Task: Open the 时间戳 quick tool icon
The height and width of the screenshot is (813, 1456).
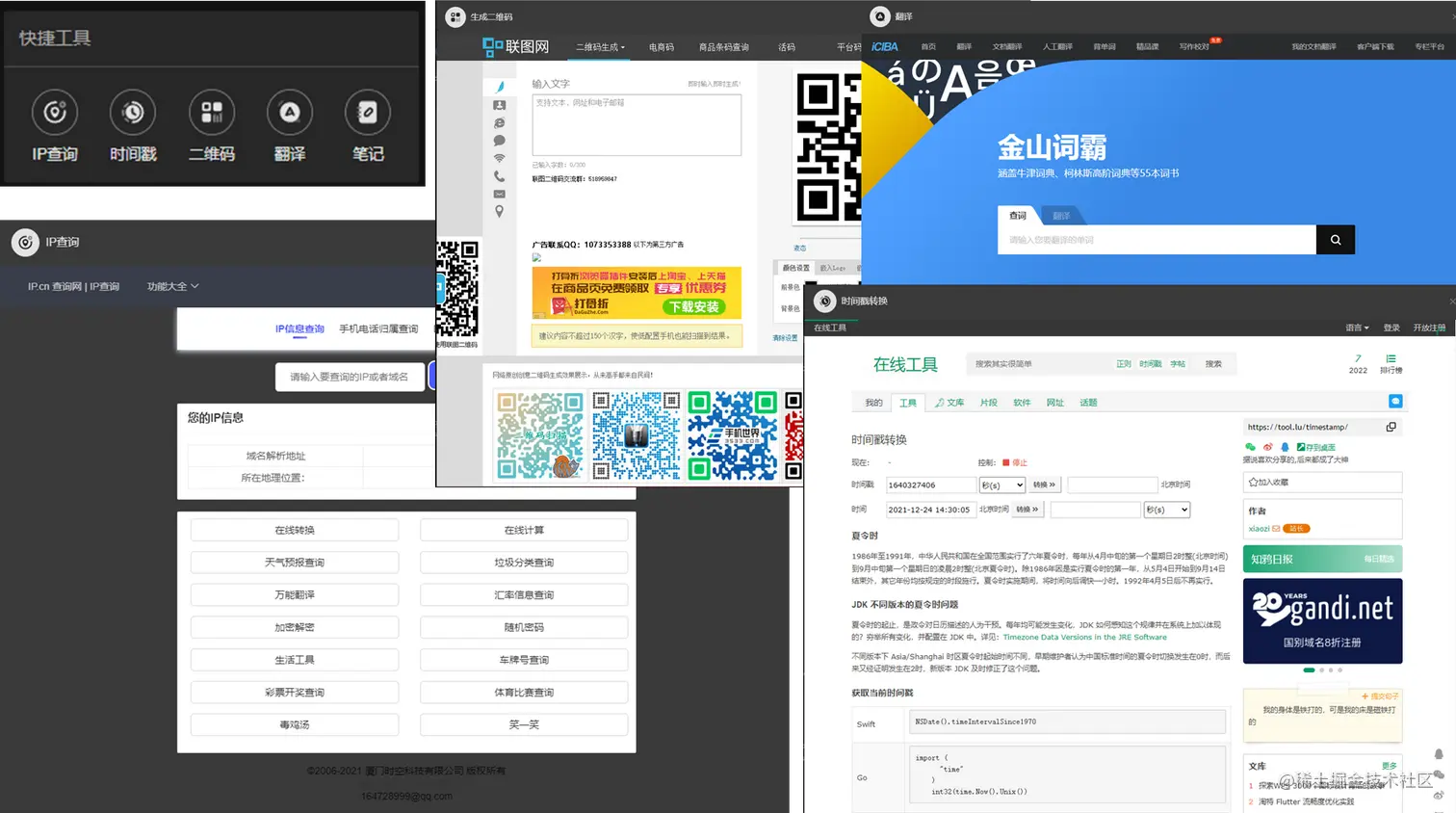Action: (133, 113)
